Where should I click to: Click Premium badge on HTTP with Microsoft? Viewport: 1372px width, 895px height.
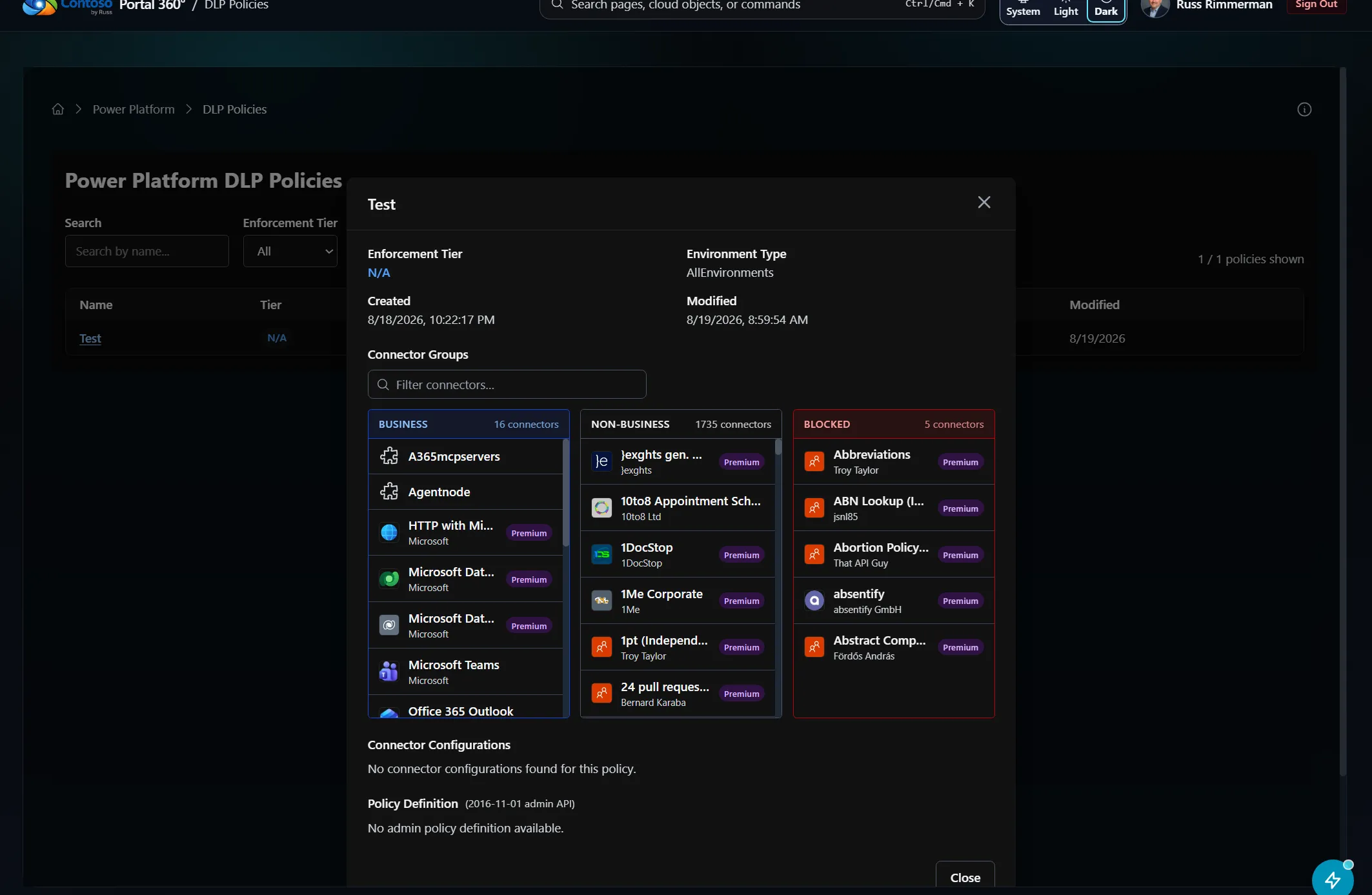[529, 533]
